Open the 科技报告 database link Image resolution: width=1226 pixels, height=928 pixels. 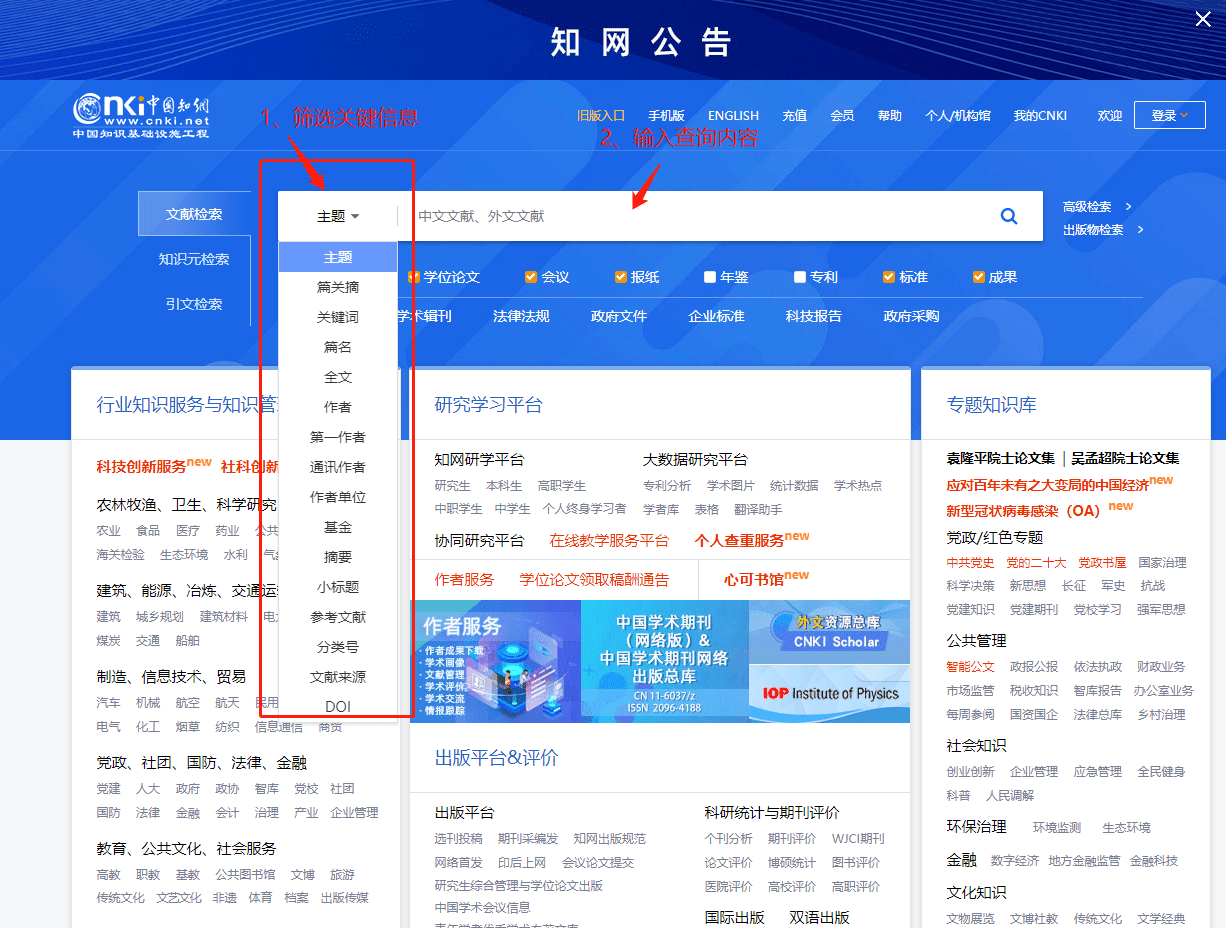click(x=814, y=316)
